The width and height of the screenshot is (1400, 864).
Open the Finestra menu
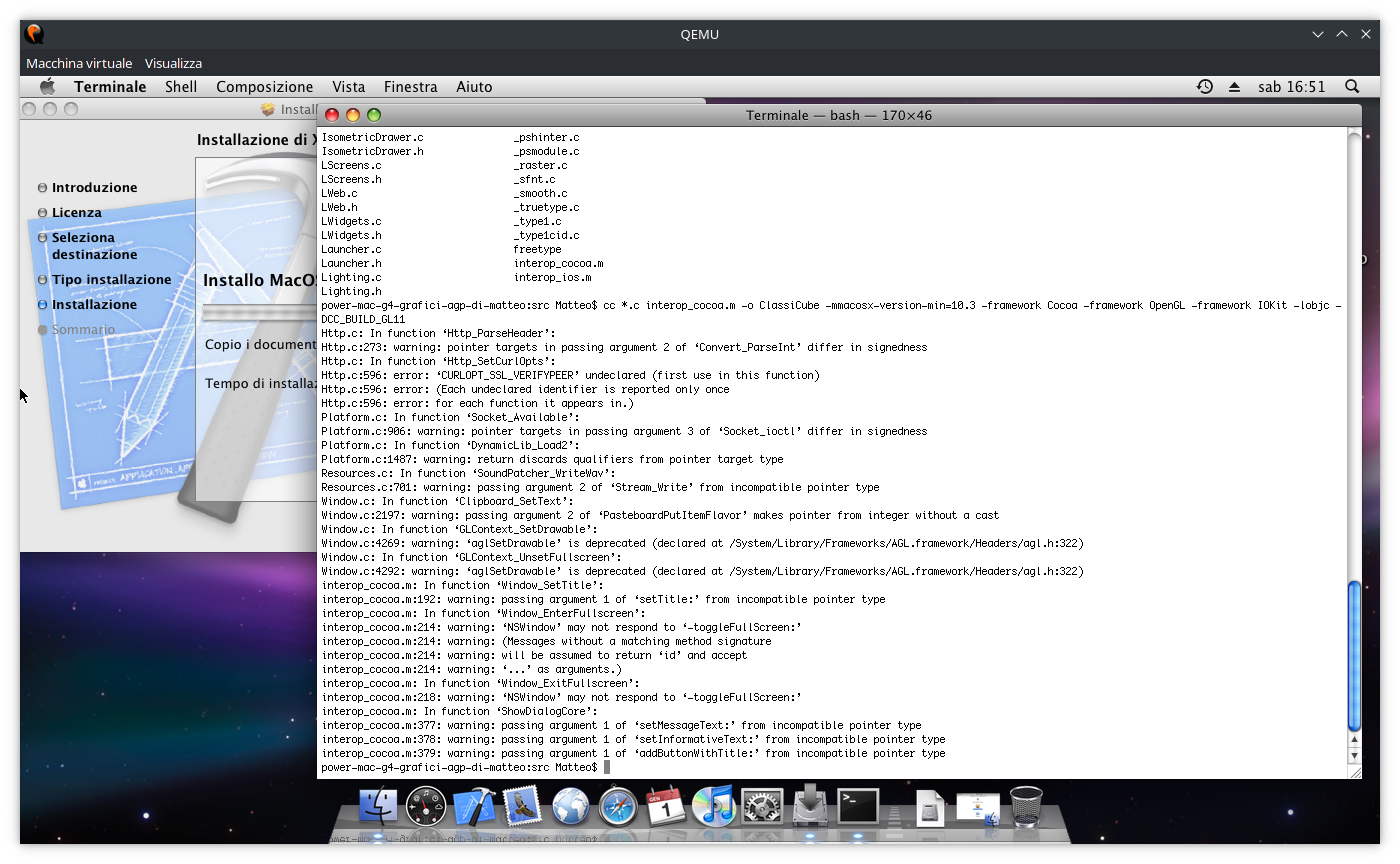point(411,87)
